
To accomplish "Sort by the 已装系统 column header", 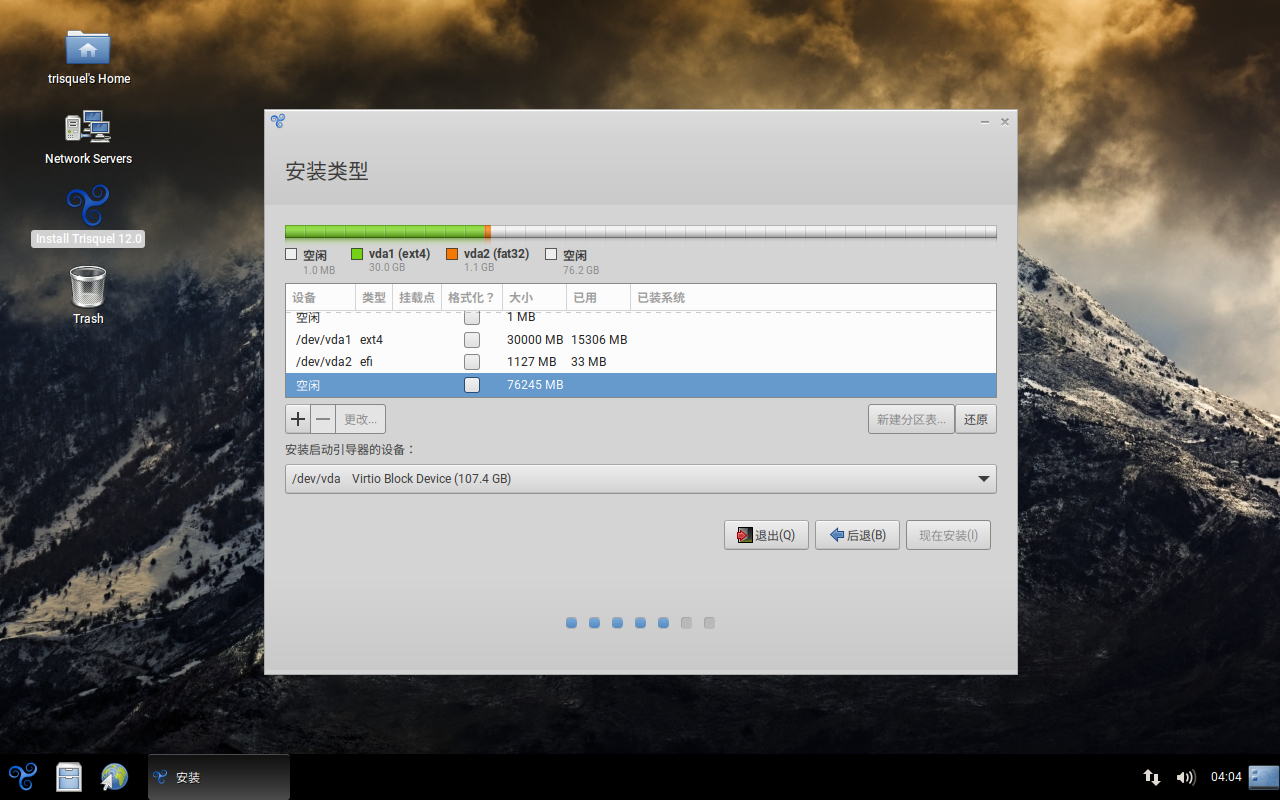I will [813, 298].
